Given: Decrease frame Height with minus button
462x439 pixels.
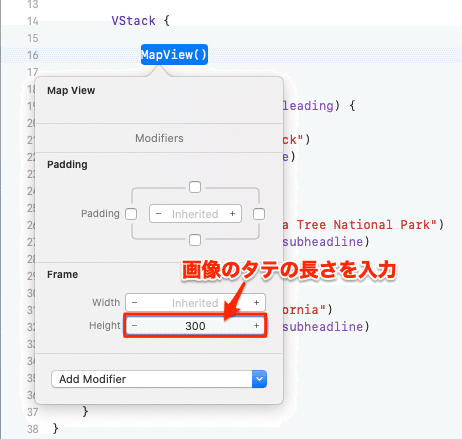Looking at the screenshot, I should [134, 325].
